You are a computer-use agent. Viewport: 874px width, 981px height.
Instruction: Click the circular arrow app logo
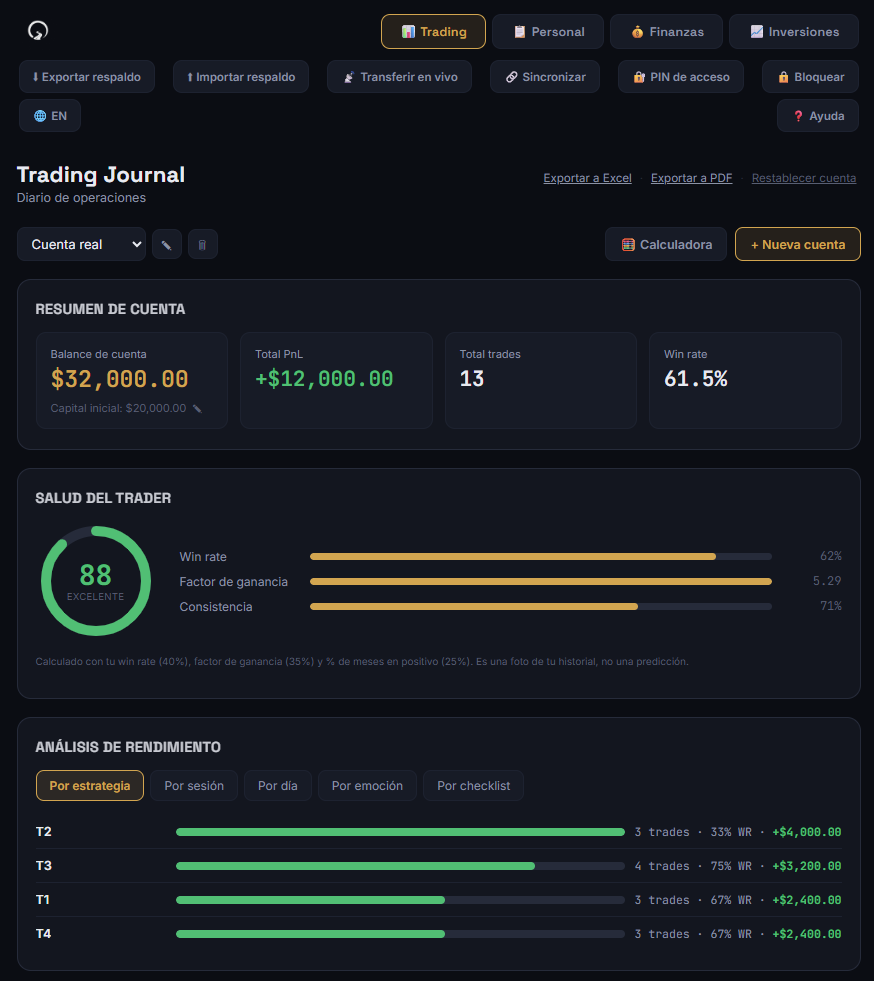(x=38, y=31)
